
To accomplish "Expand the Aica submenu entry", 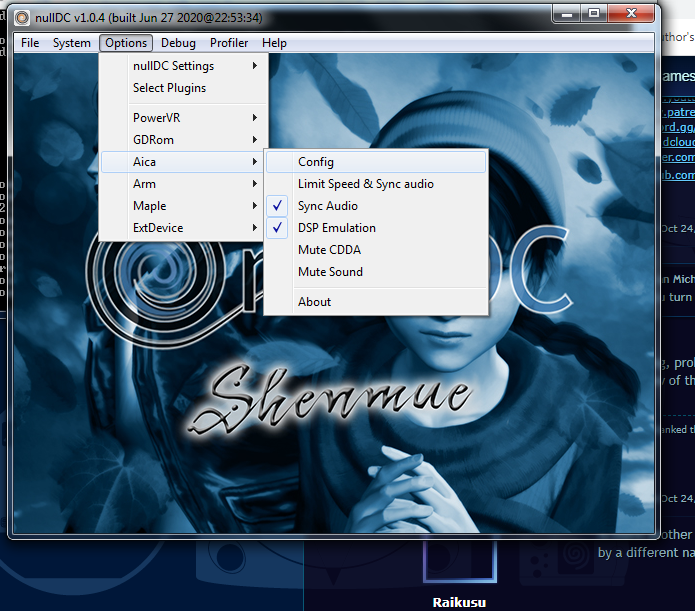I will (184, 162).
